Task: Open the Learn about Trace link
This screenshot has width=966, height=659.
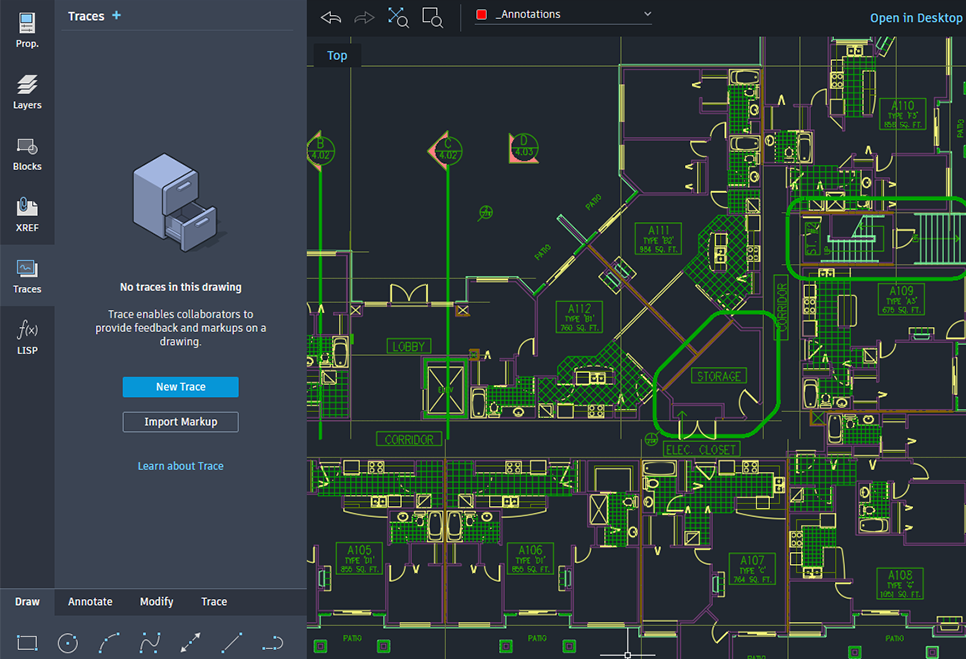Action: pos(180,466)
